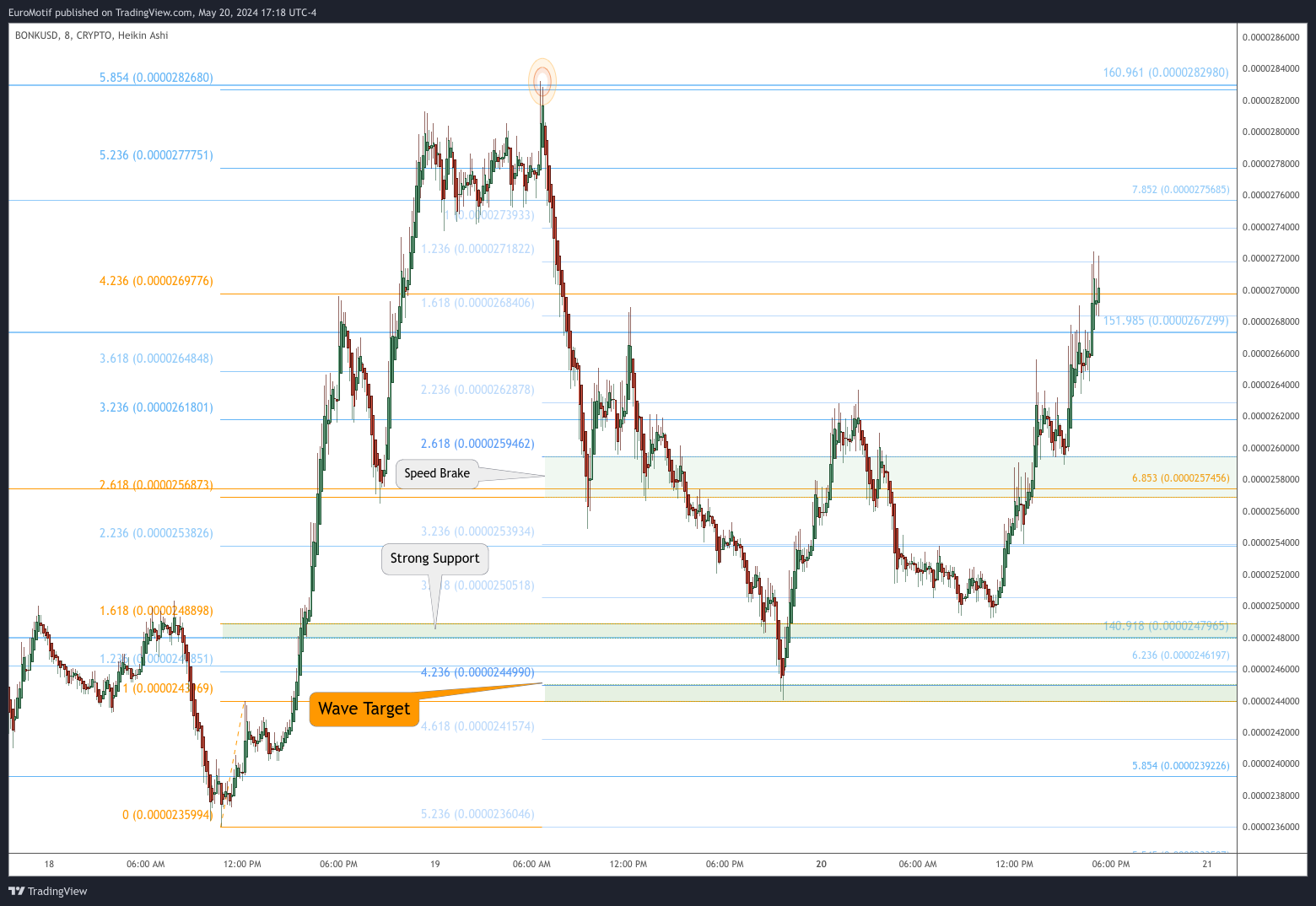Click the 4.618 (0.0000241574) retracement label
1316x906 pixels.
click(x=477, y=726)
